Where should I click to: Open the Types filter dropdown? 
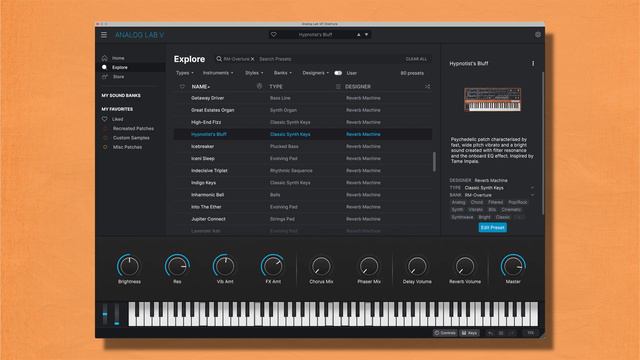tap(184, 73)
